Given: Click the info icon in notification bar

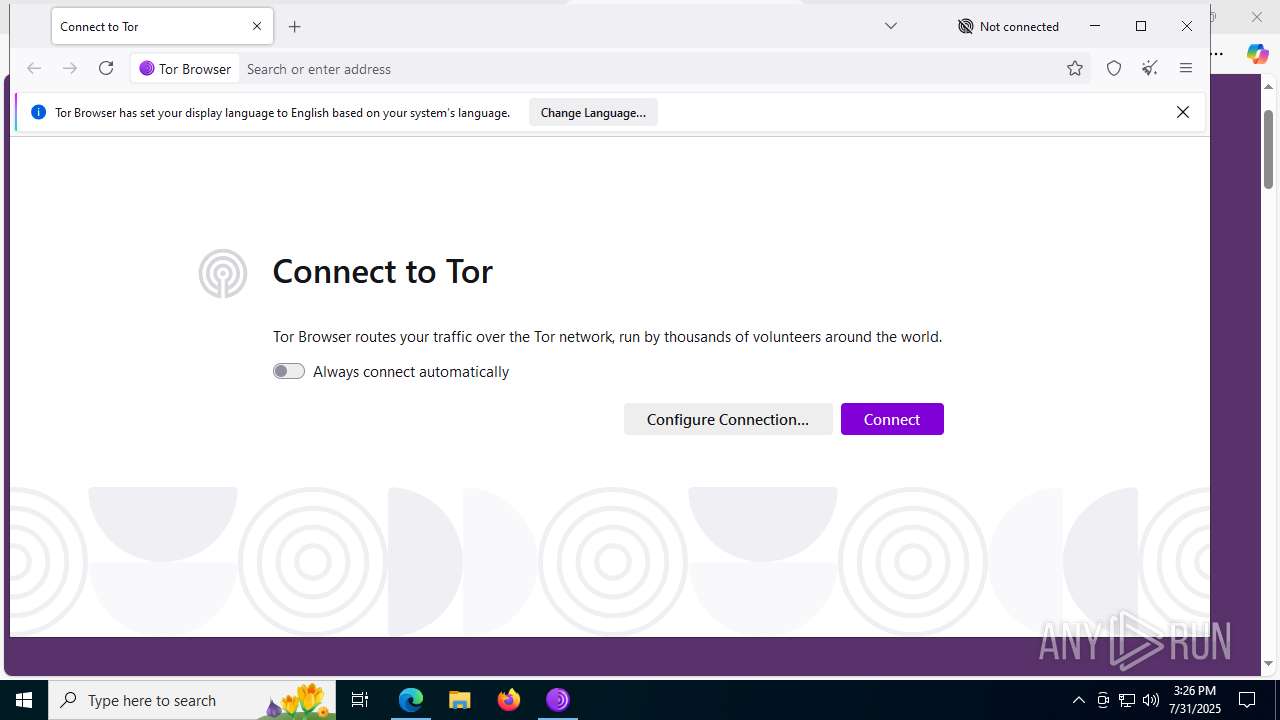Looking at the screenshot, I should [38, 112].
